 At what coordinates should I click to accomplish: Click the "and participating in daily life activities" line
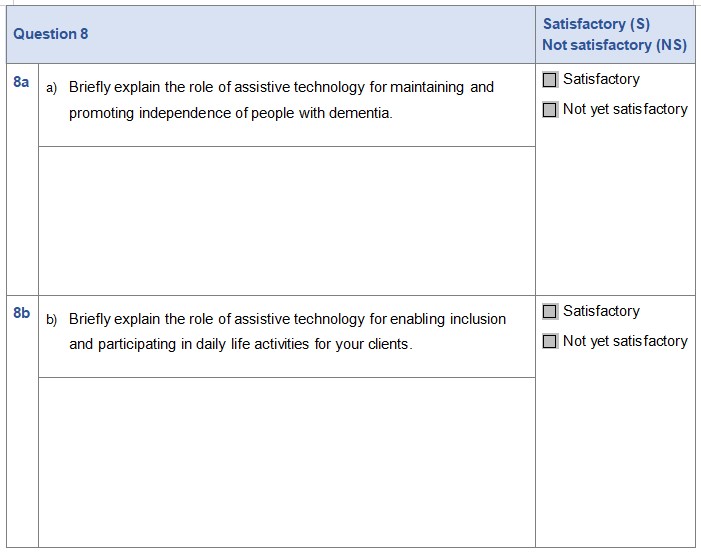240,345
